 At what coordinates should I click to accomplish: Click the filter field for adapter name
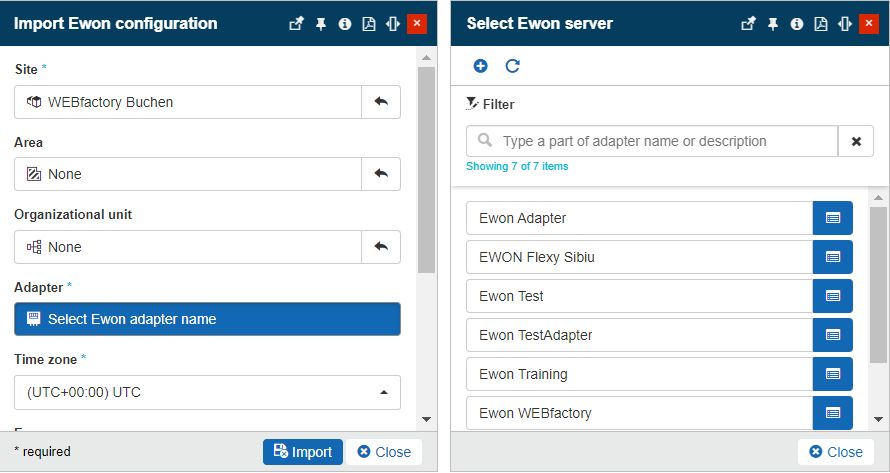click(652, 141)
